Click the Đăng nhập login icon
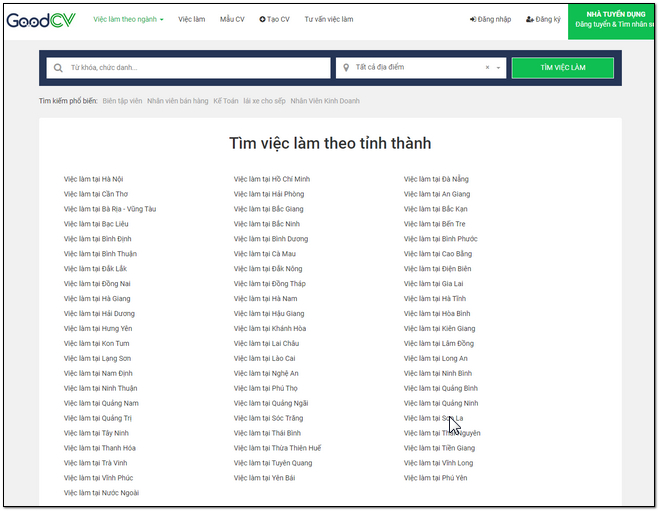659x511 pixels. tap(473, 19)
